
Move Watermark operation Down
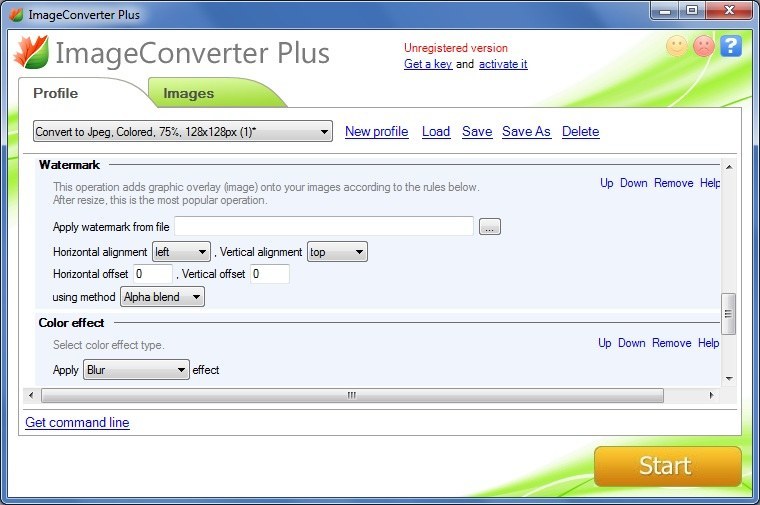click(633, 183)
